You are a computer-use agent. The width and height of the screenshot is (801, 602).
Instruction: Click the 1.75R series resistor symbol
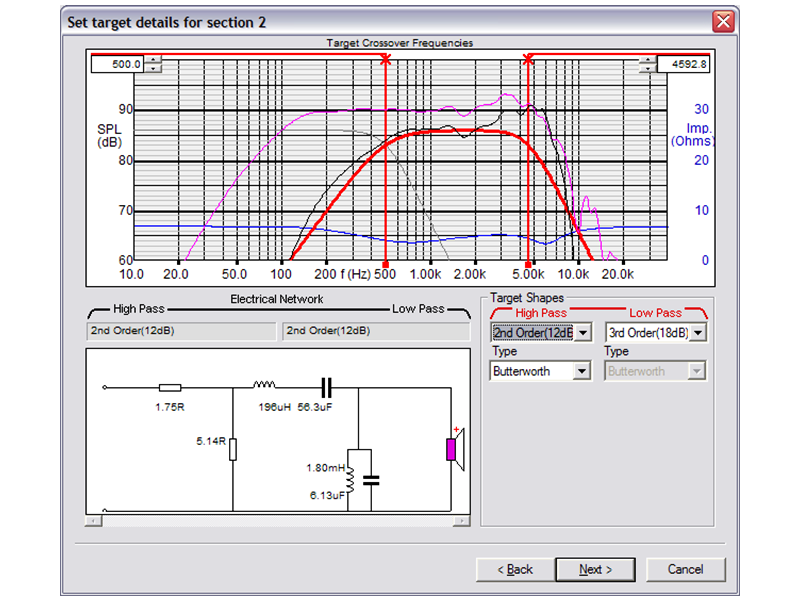[170, 387]
